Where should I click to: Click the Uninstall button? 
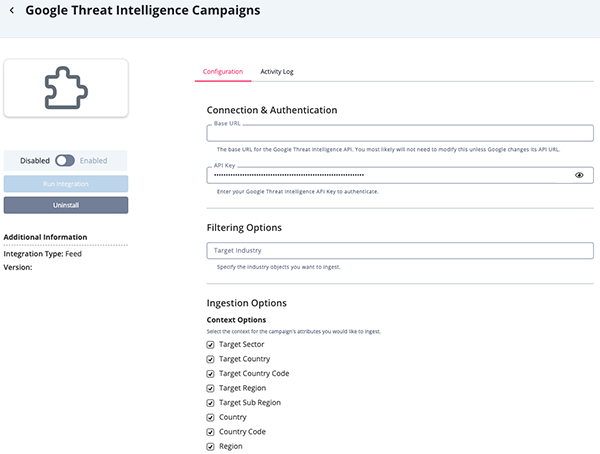(66, 205)
